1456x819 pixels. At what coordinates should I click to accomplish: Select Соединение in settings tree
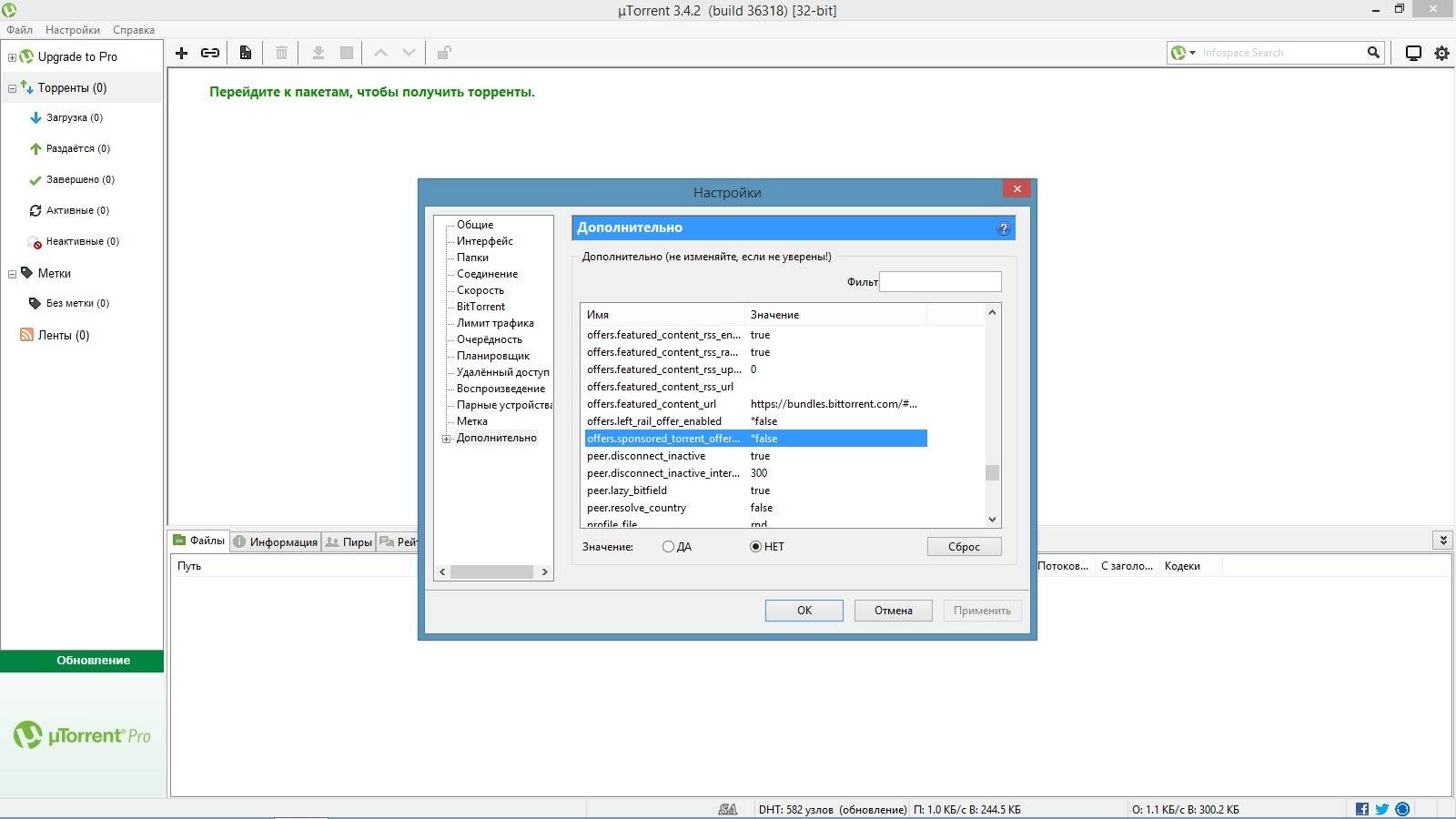point(488,274)
